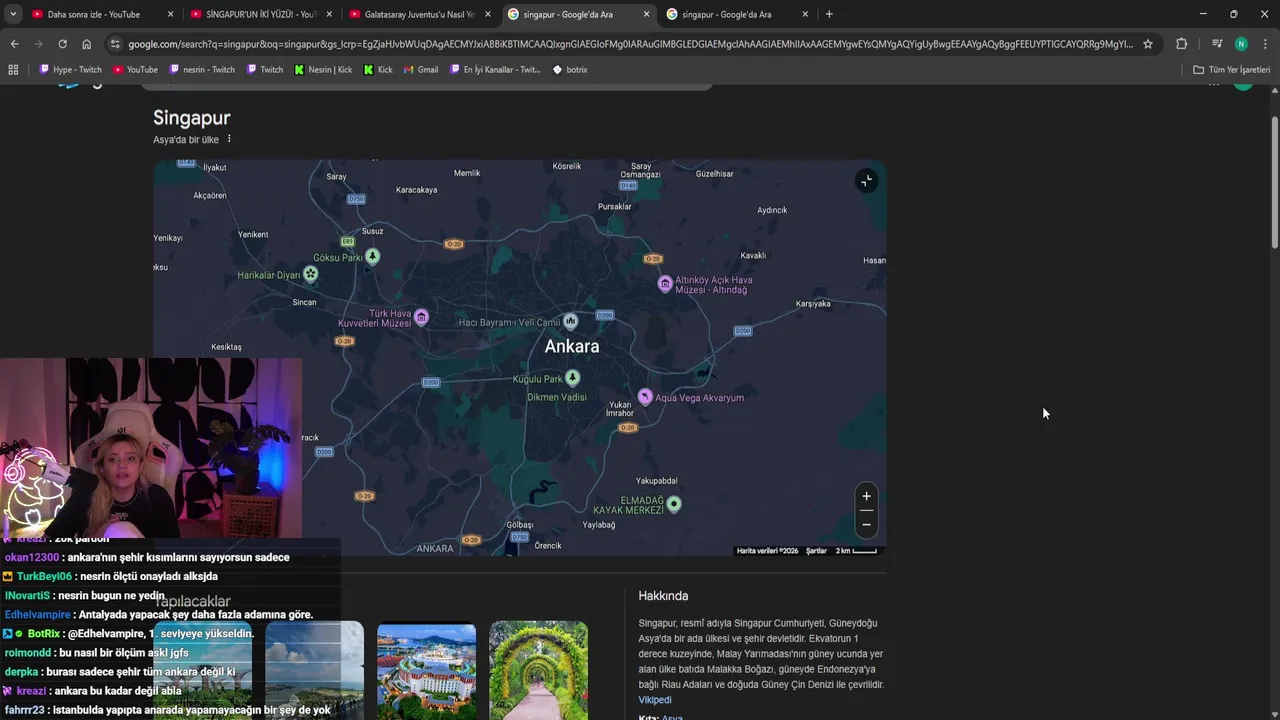
Task: Click the Harikalar Diyarı map marker
Action: (x=311, y=274)
